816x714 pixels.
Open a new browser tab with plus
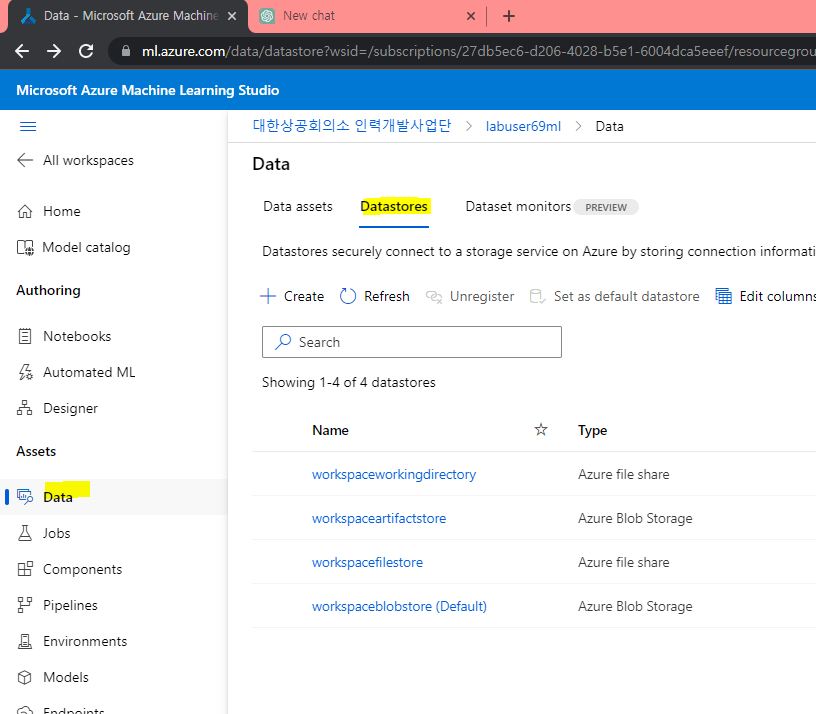coord(509,16)
